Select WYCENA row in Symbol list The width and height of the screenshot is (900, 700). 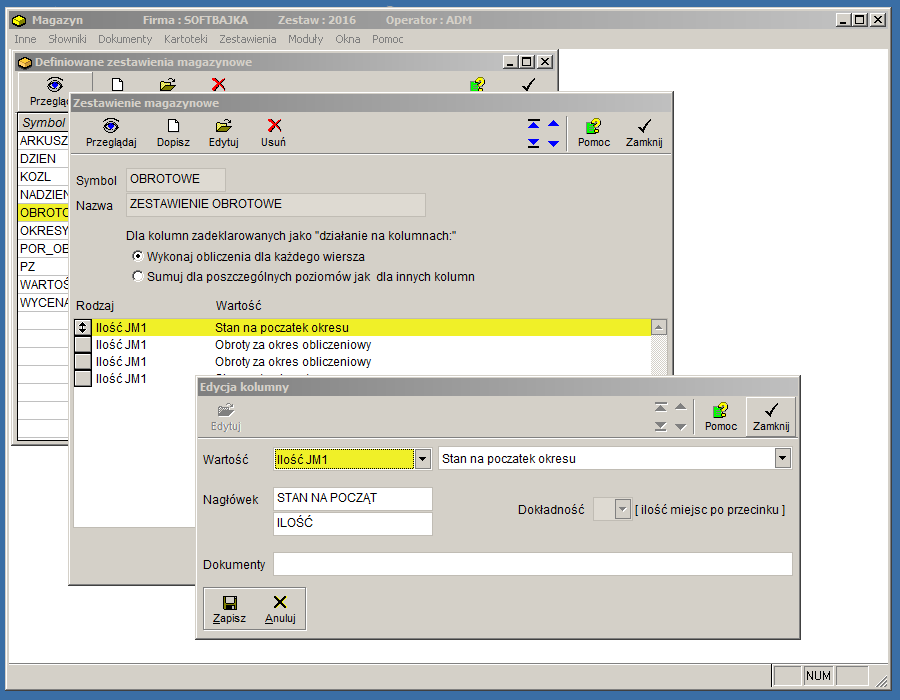click(44, 302)
